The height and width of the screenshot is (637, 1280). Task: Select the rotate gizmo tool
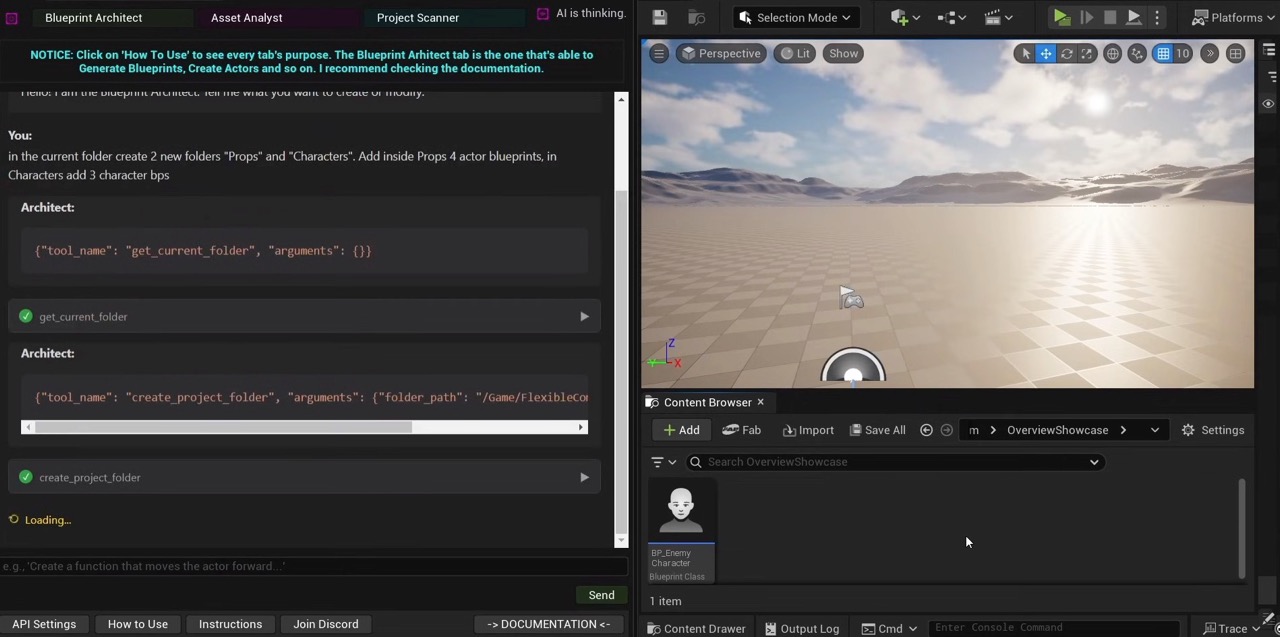(1066, 54)
